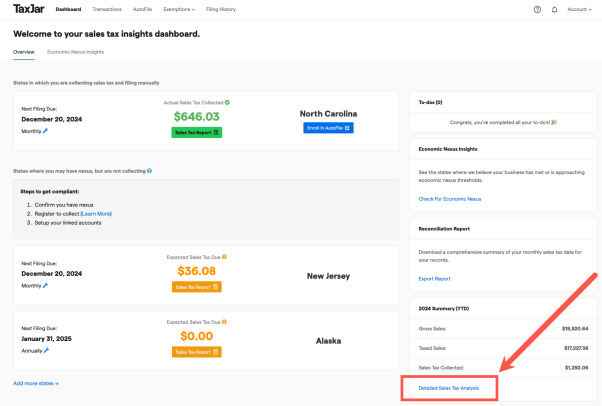Click the Learn More link
Screen dimensions: 602x406
pyautogui.click(x=96, y=214)
